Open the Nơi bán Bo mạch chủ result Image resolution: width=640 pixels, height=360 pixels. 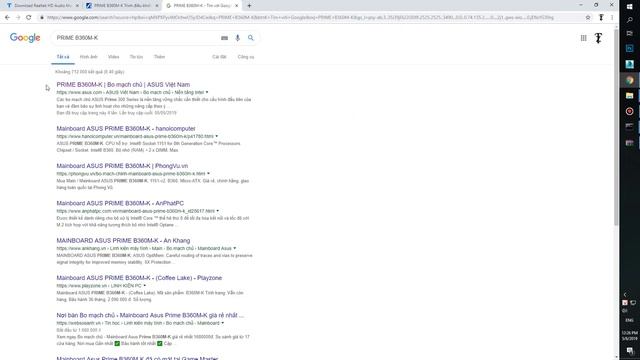tap(150, 315)
